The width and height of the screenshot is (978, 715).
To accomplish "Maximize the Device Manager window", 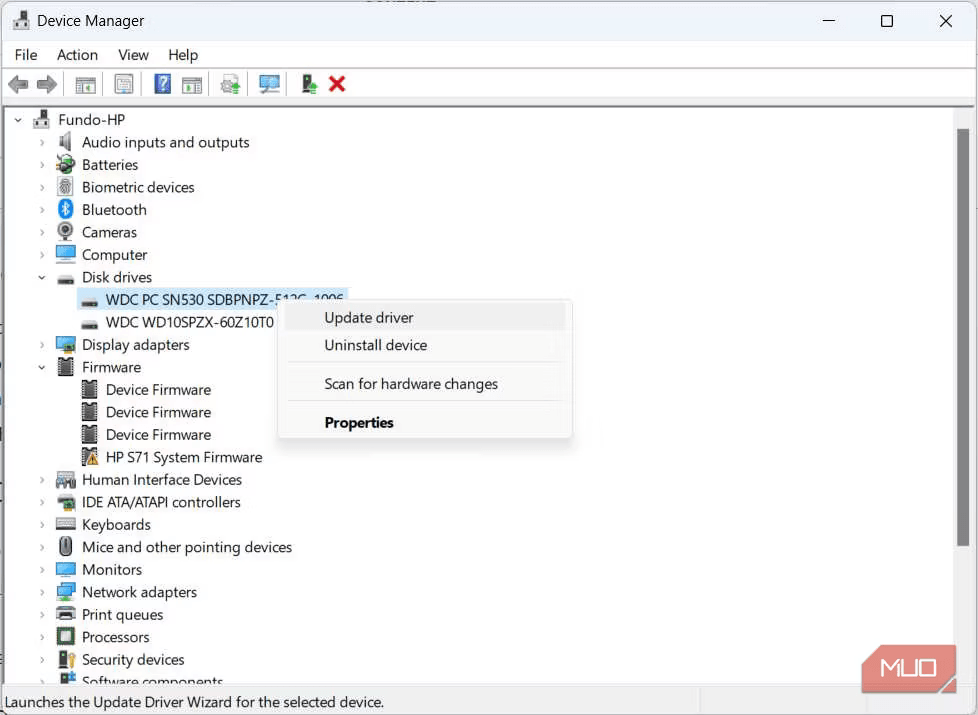I will [x=886, y=21].
